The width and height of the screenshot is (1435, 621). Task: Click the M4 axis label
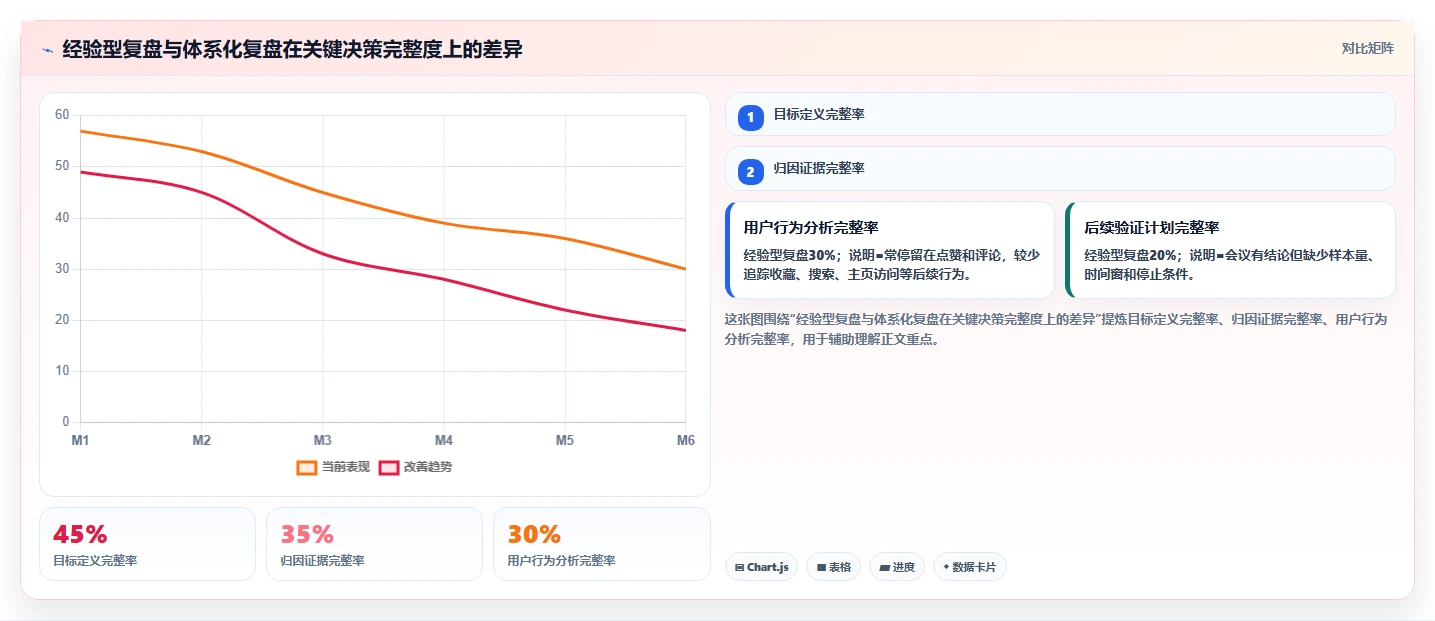click(x=443, y=440)
